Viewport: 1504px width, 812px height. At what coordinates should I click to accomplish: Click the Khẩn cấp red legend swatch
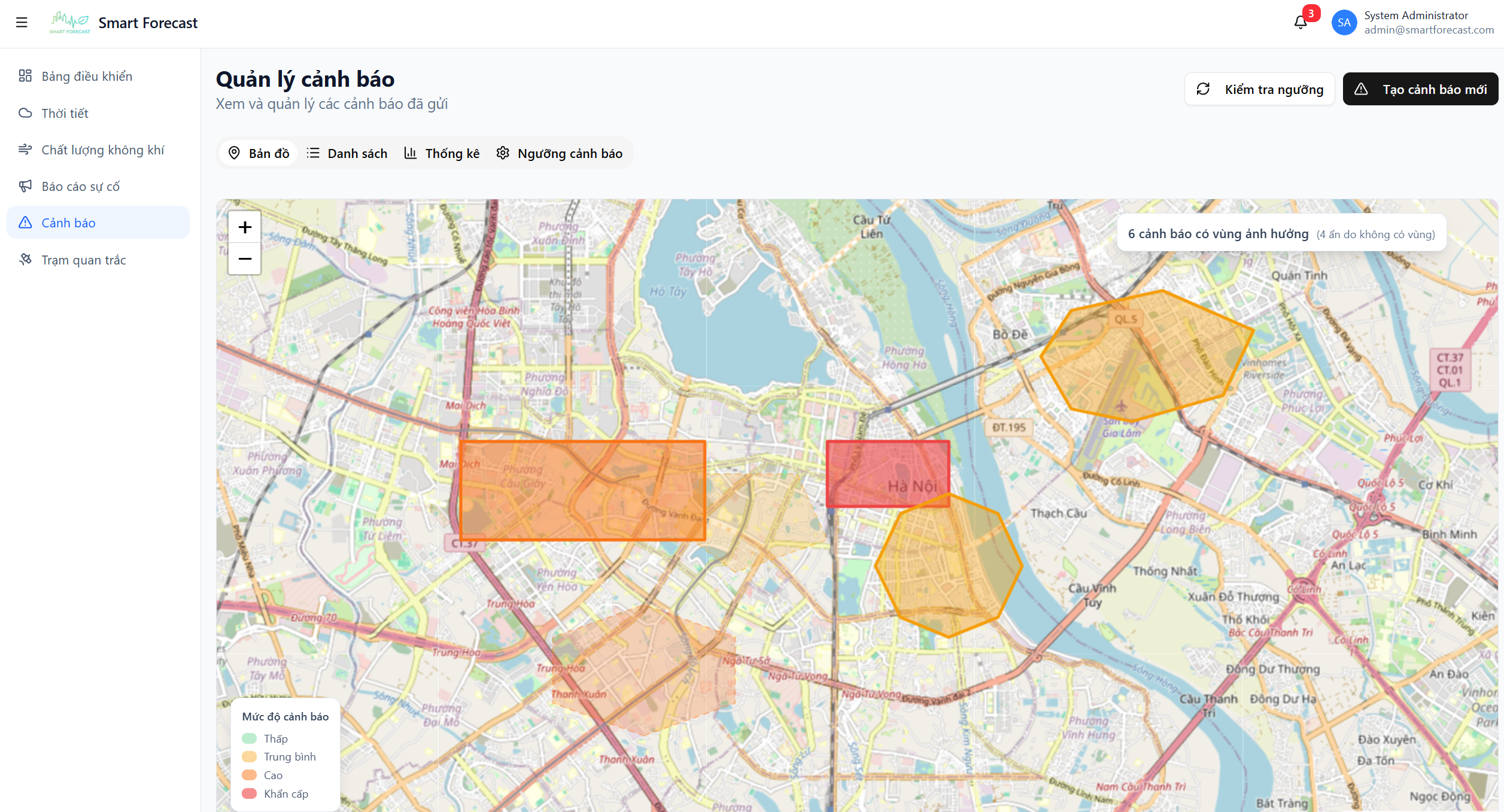point(250,793)
